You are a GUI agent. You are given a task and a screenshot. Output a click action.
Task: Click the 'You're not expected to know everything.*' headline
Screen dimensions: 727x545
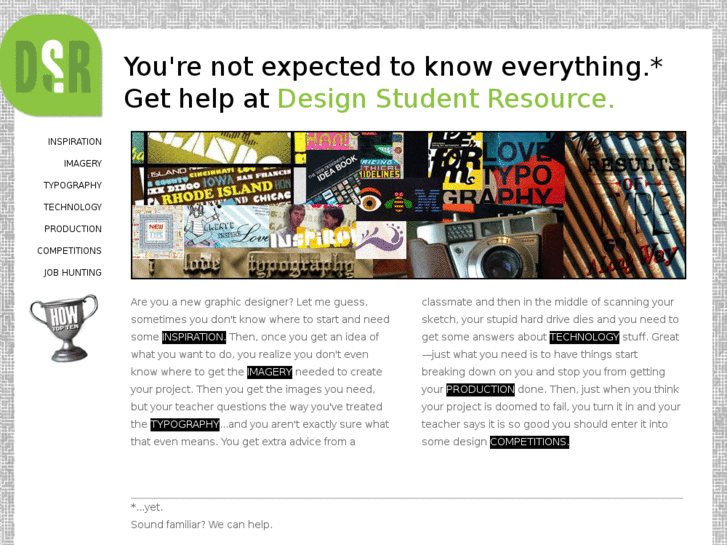[393, 66]
